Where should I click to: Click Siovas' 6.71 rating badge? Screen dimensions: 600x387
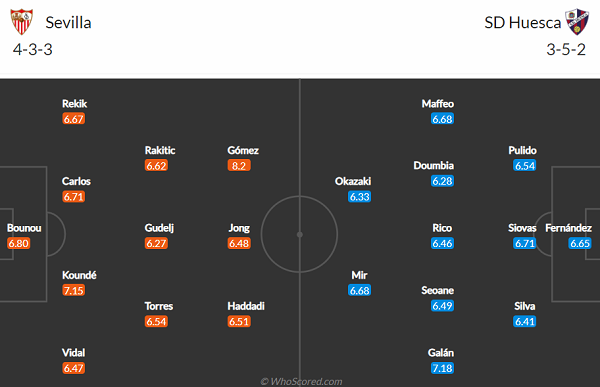pos(525,243)
